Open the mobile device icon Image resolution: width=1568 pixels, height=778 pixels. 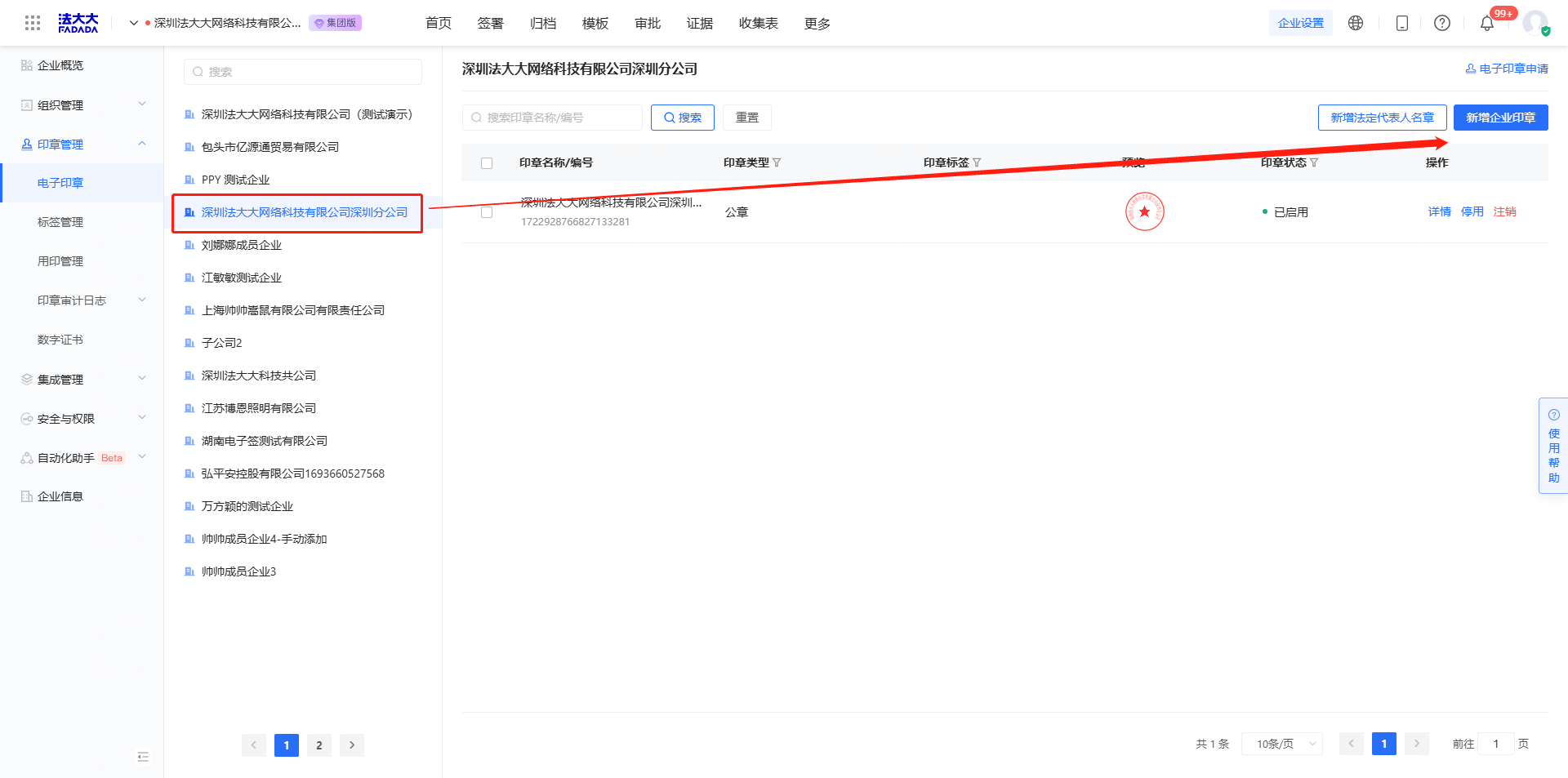(x=1402, y=23)
